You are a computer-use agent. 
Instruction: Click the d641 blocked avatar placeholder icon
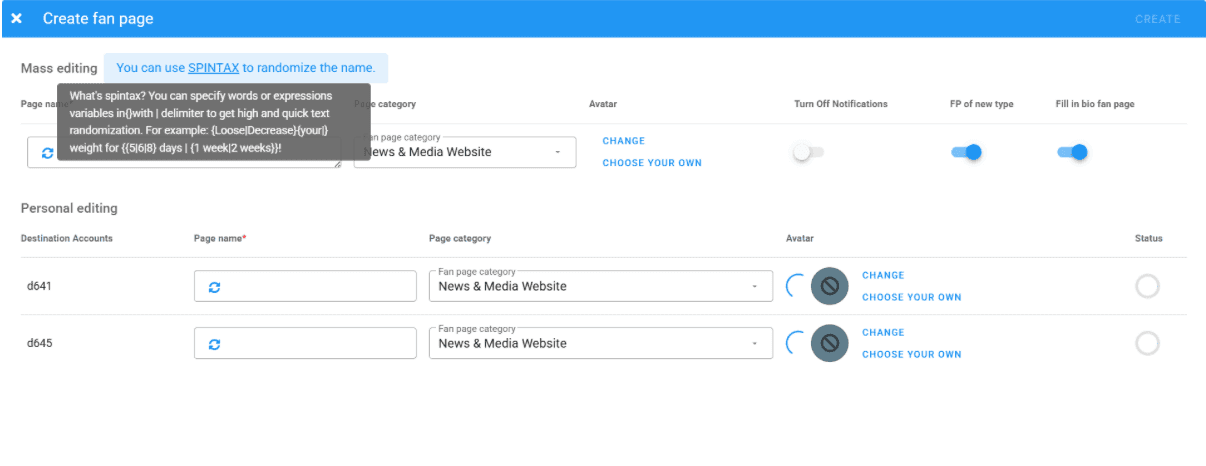click(829, 286)
